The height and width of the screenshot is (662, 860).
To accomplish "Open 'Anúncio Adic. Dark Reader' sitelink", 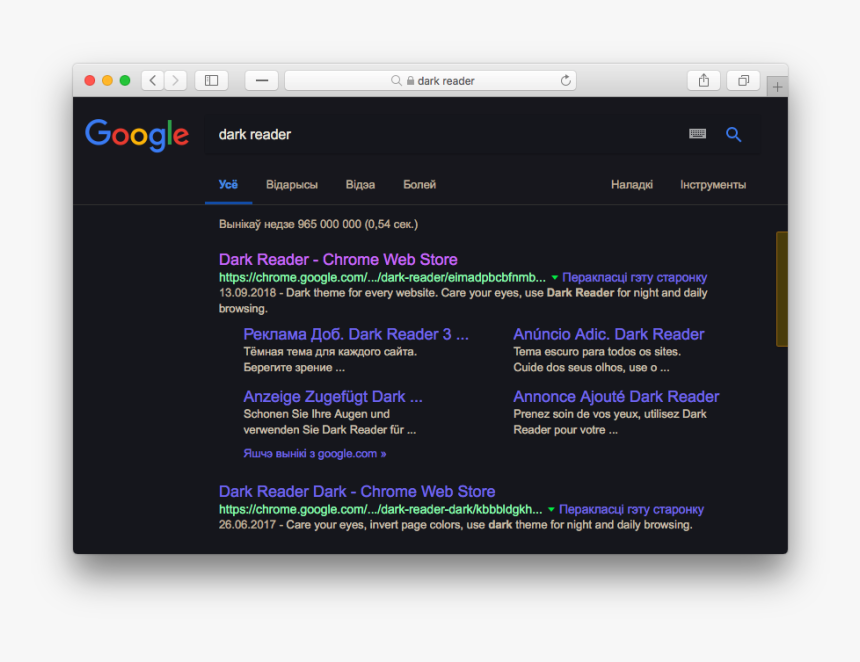I will (x=609, y=335).
